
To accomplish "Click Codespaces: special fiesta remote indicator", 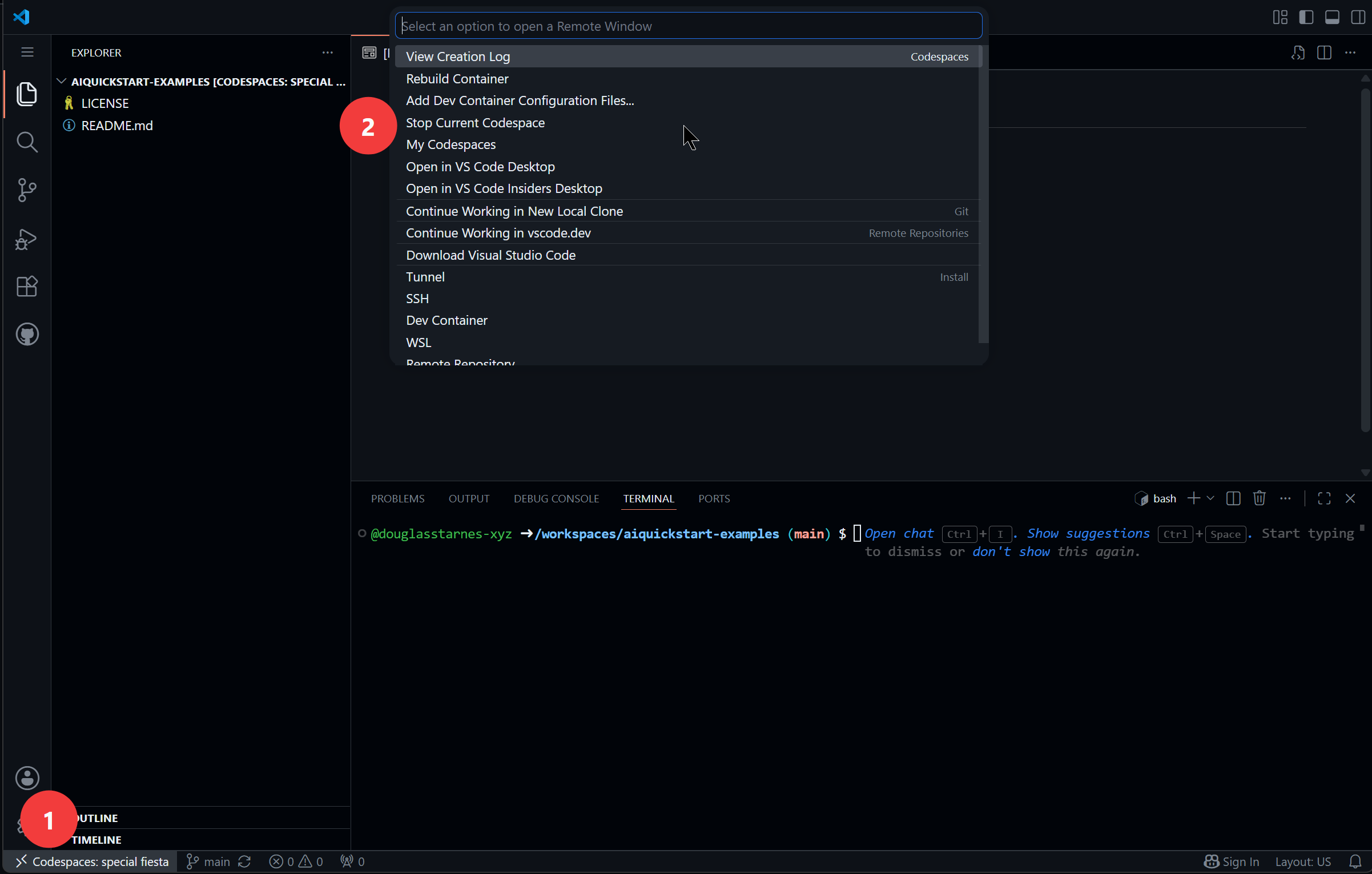I will (x=91, y=861).
